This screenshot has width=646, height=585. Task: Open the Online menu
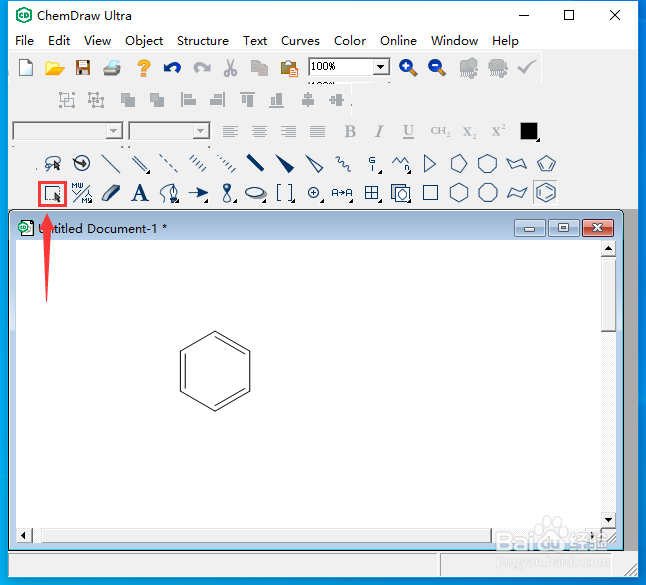tap(398, 41)
